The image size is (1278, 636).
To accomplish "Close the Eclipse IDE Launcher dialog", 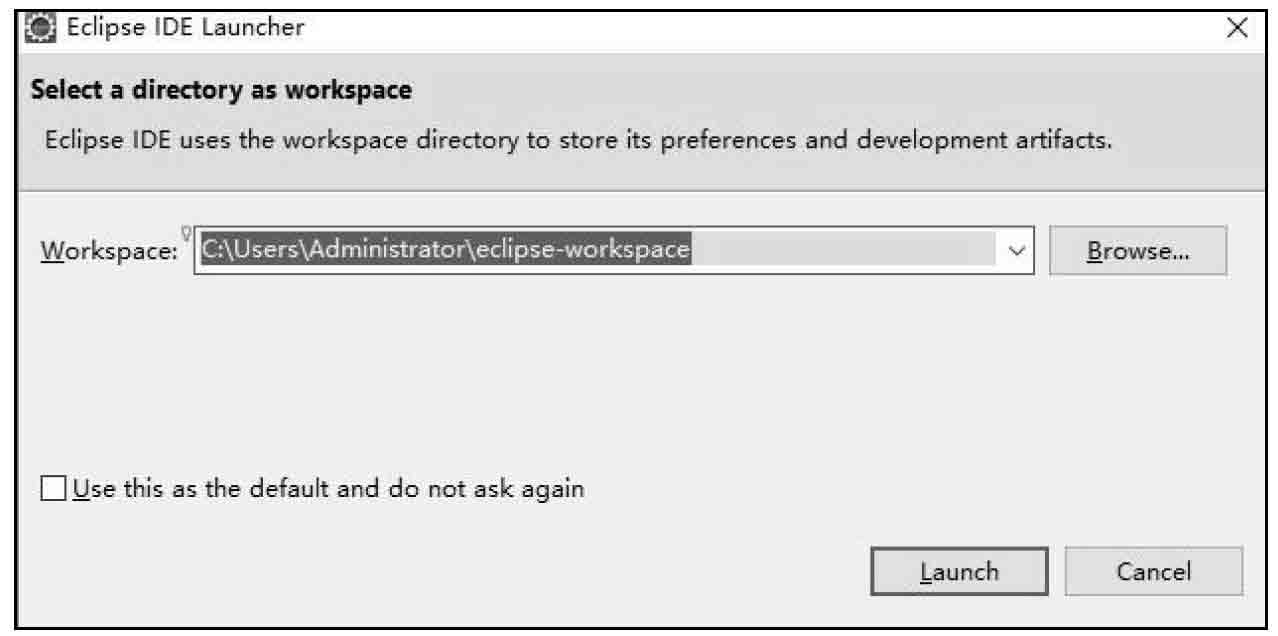I will pos(1237,29).
